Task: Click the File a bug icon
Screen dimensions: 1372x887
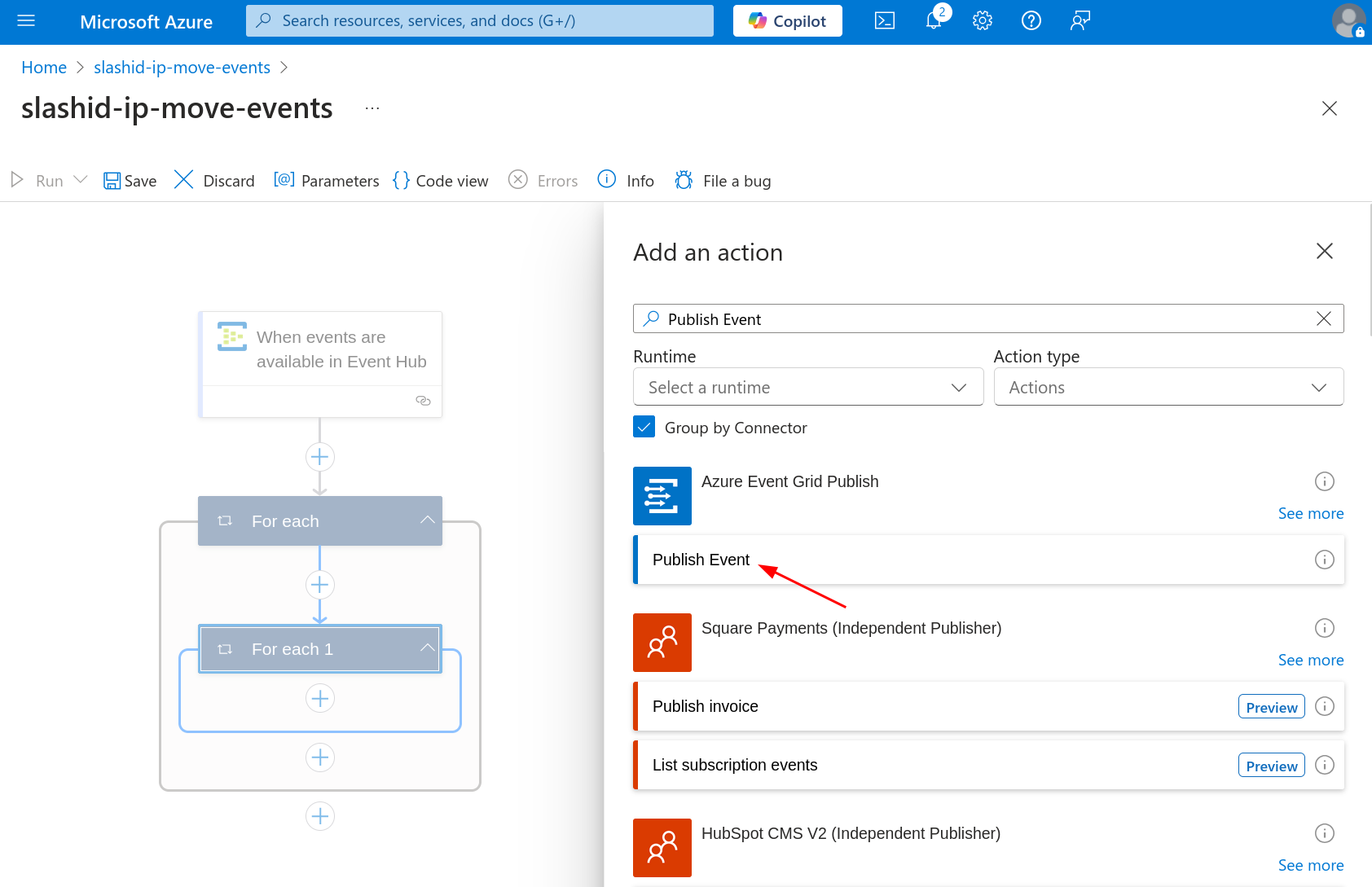Action: [683, 180]
